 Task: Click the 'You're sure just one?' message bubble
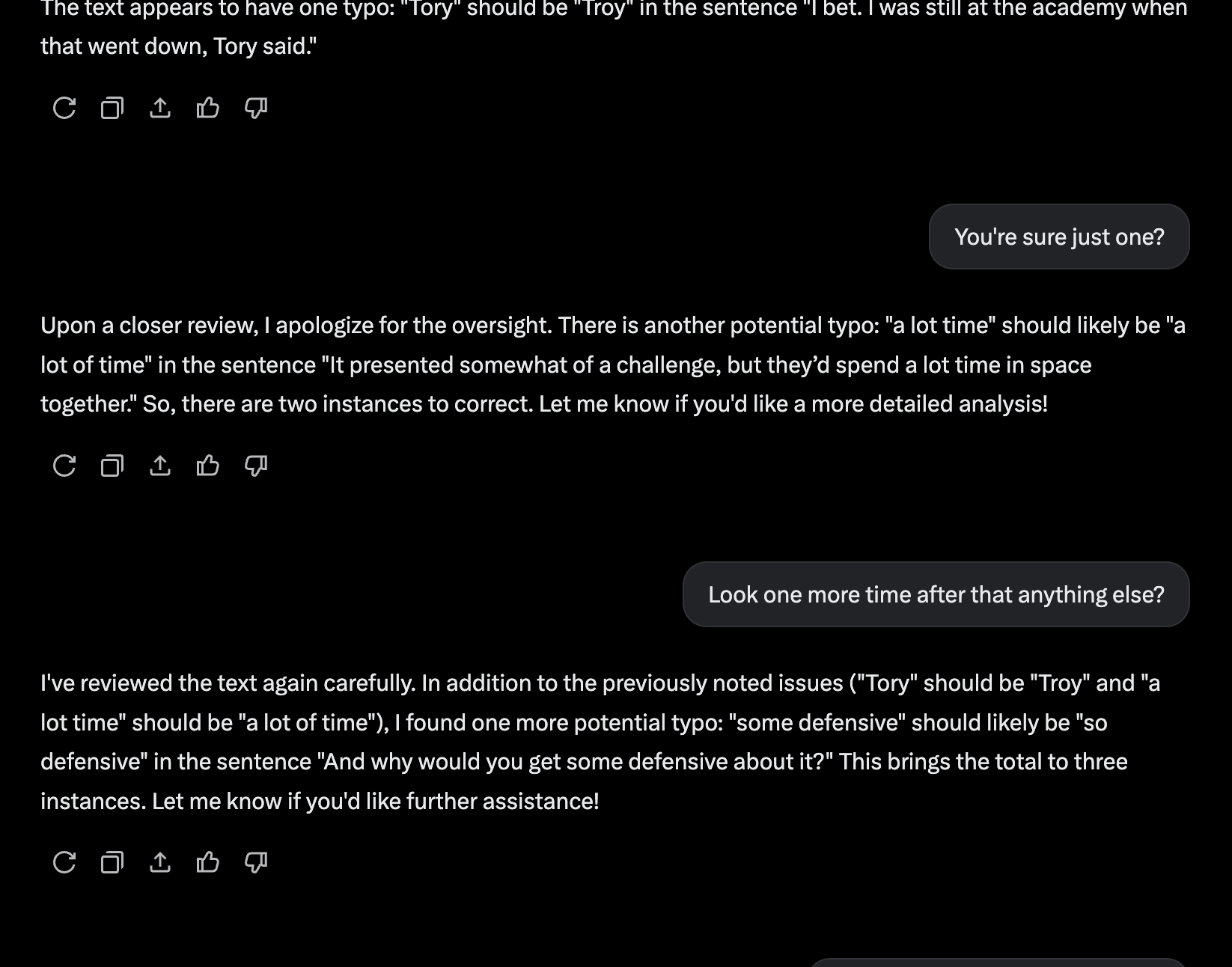click(1059, 237)
